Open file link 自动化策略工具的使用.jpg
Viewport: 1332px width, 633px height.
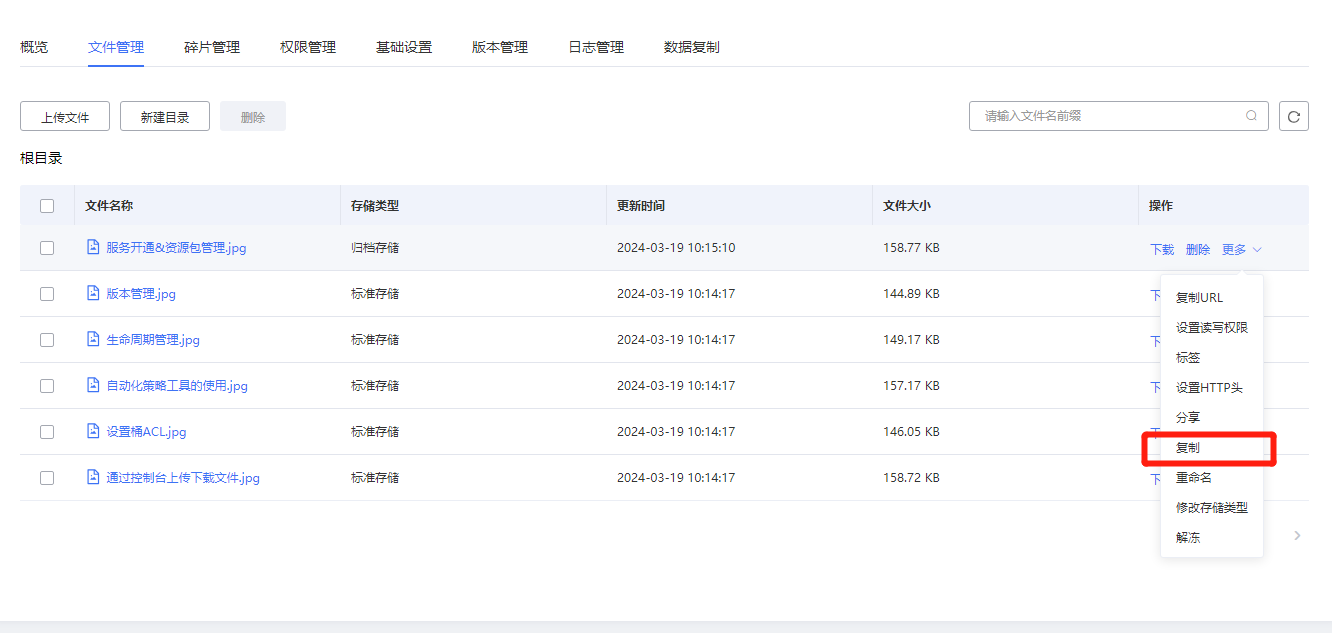(177, 386)
